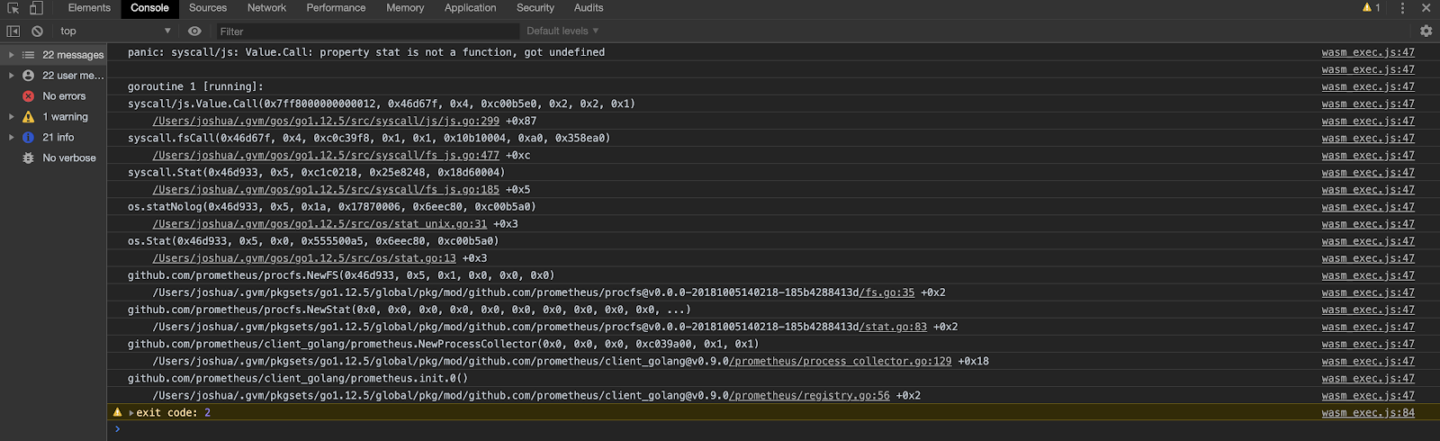Switch to the Sources tab
Viewport: 1440px width, 441px height.
coord(207,8)
